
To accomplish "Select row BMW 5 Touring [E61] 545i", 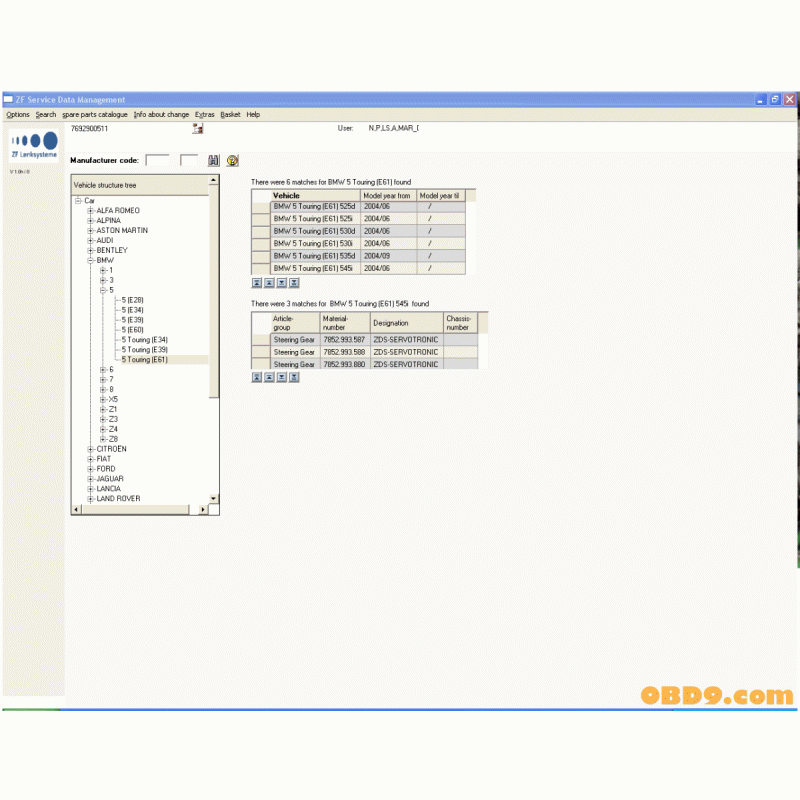I will point(358,268).
